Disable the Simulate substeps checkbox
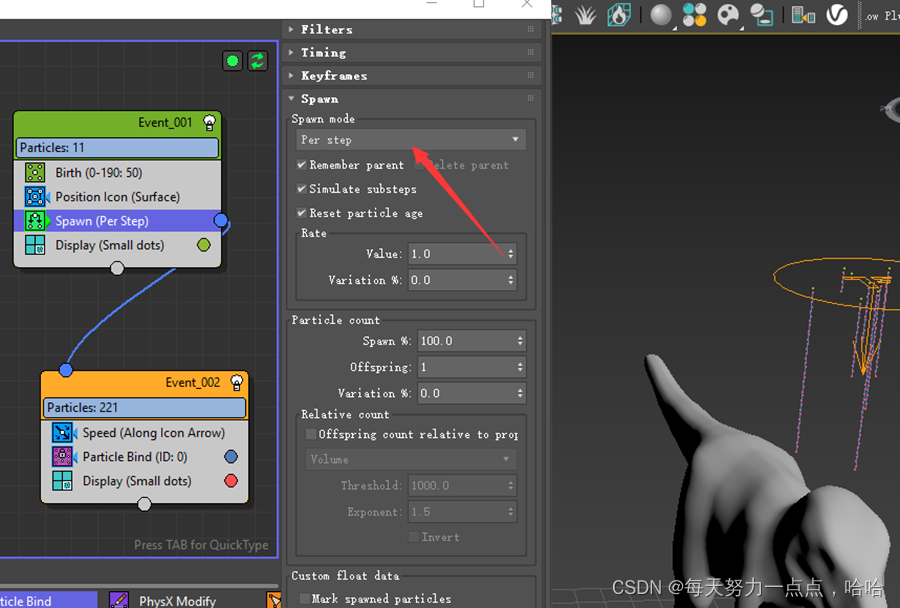Image resolution: width=900 pixels, height=608 pixels. tap(301, 189)
